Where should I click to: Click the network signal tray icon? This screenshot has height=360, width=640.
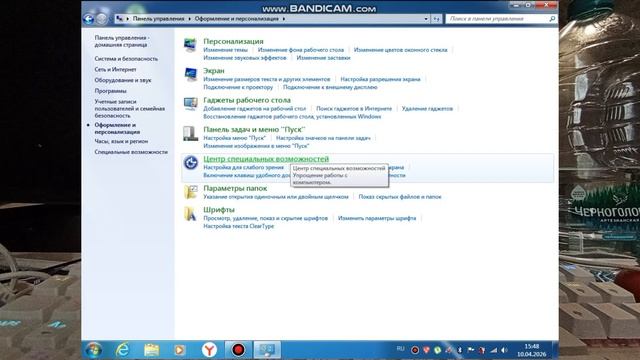point(493,350)
